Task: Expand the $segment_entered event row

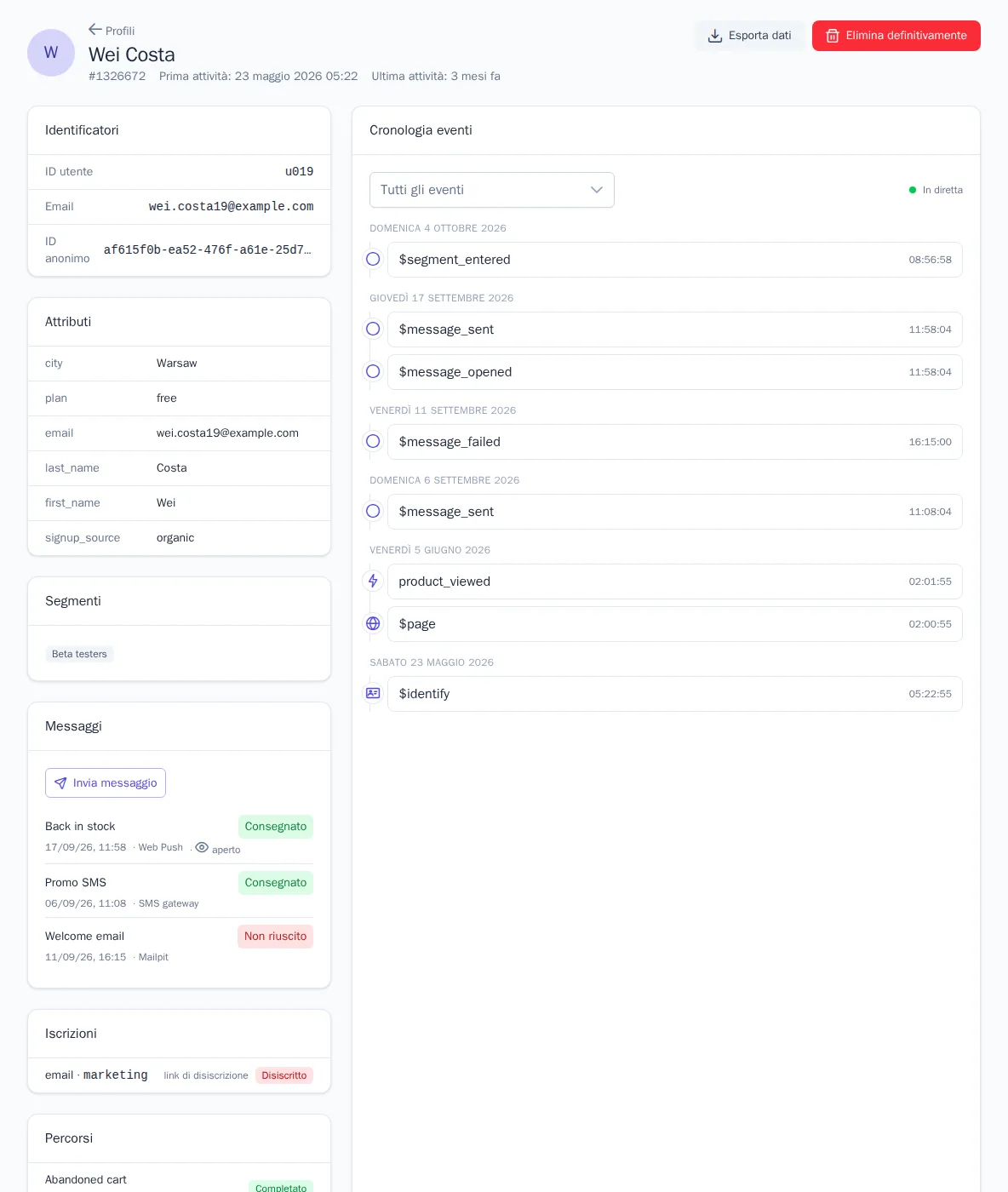Action: tap(675, 260)
